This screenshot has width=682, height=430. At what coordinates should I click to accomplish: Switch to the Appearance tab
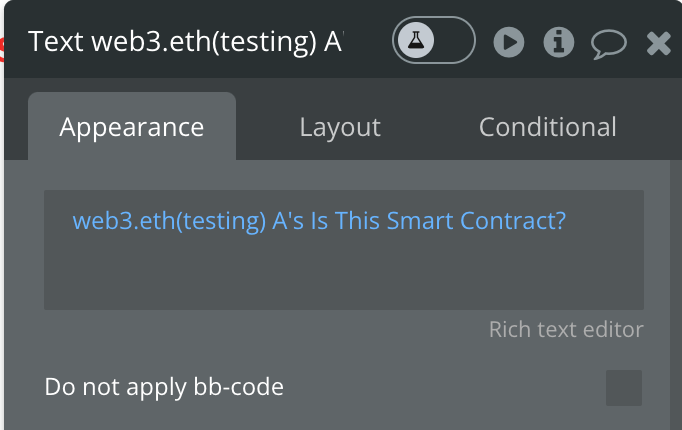click(x=132, y=127)
